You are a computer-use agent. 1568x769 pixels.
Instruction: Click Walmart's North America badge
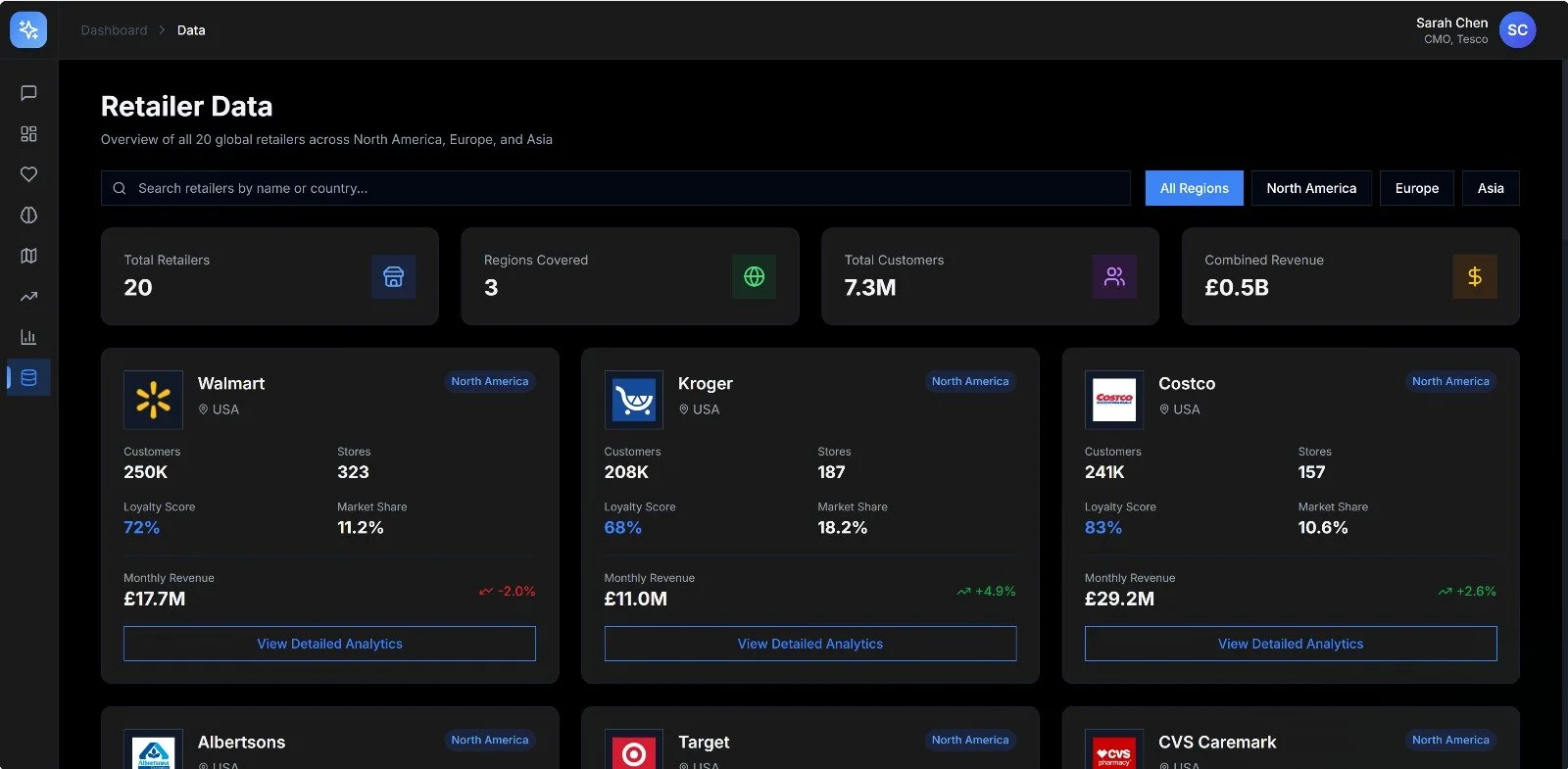click(x=490, y=381)
